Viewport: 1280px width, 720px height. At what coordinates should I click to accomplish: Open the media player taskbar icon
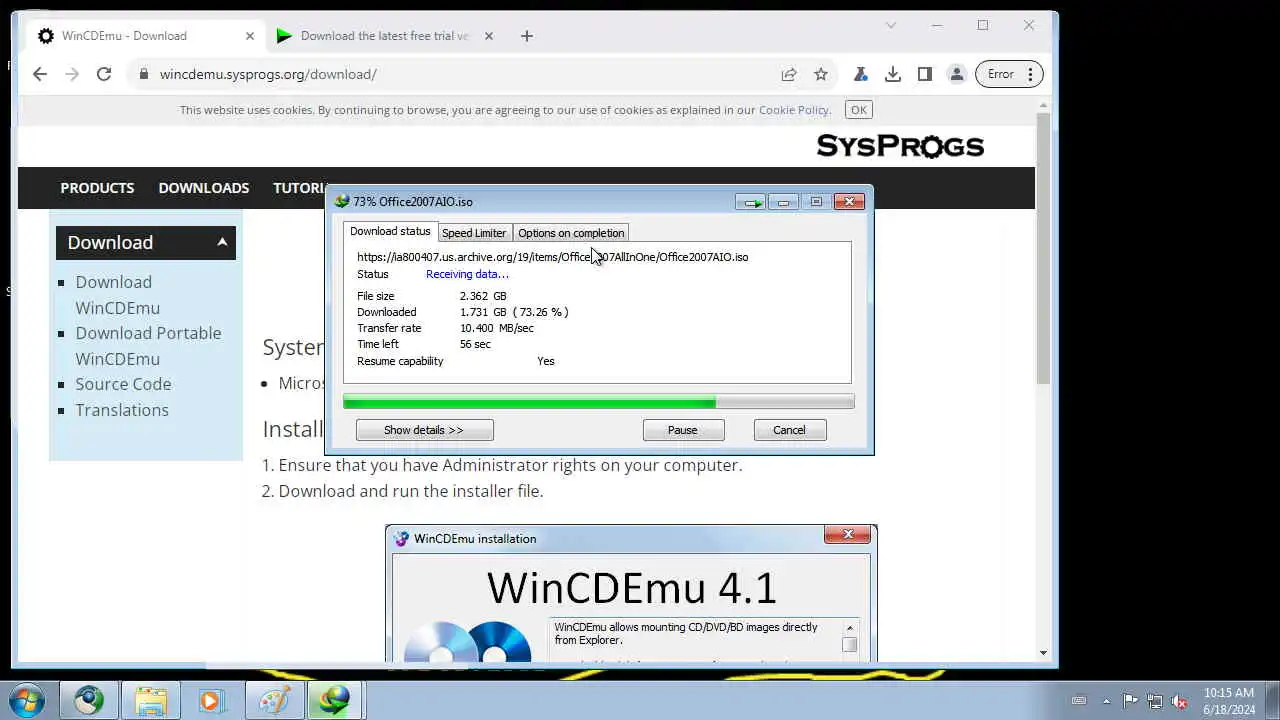point(212,700)
